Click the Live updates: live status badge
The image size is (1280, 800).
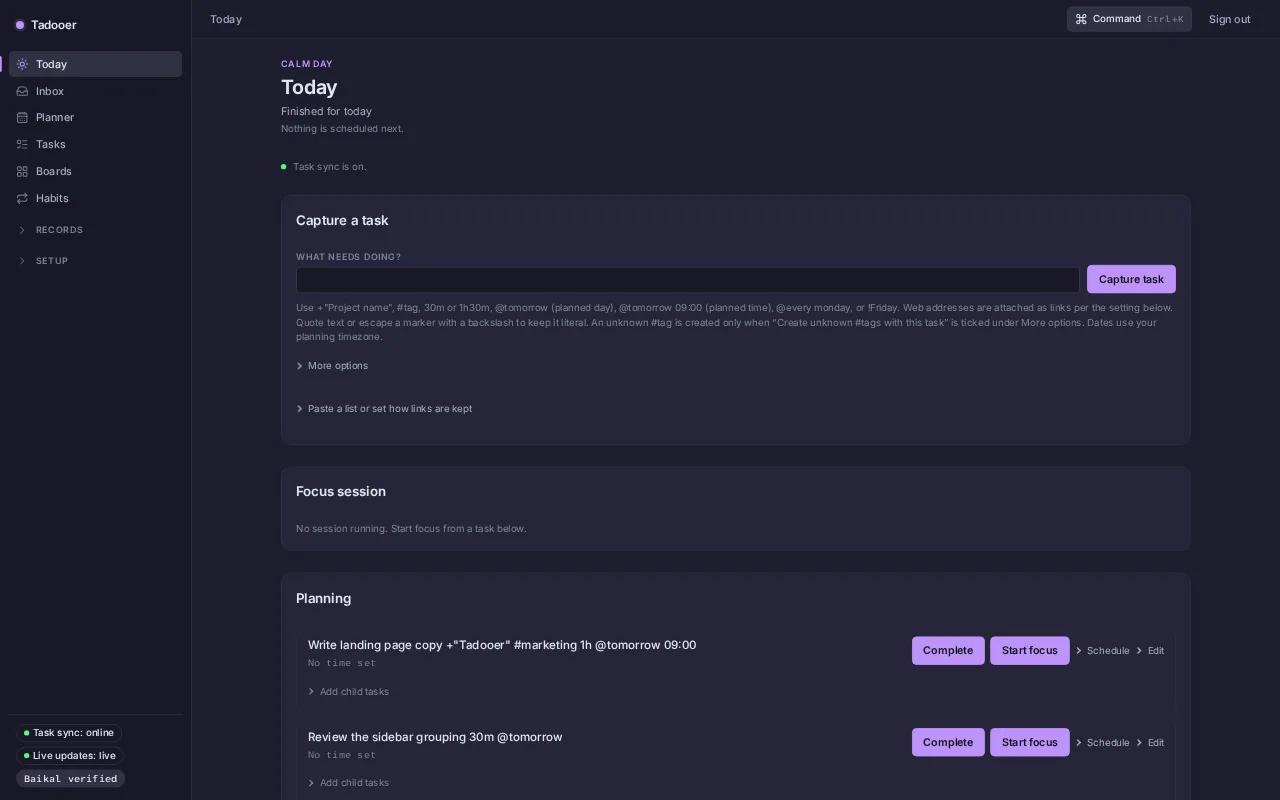(70, 756)
